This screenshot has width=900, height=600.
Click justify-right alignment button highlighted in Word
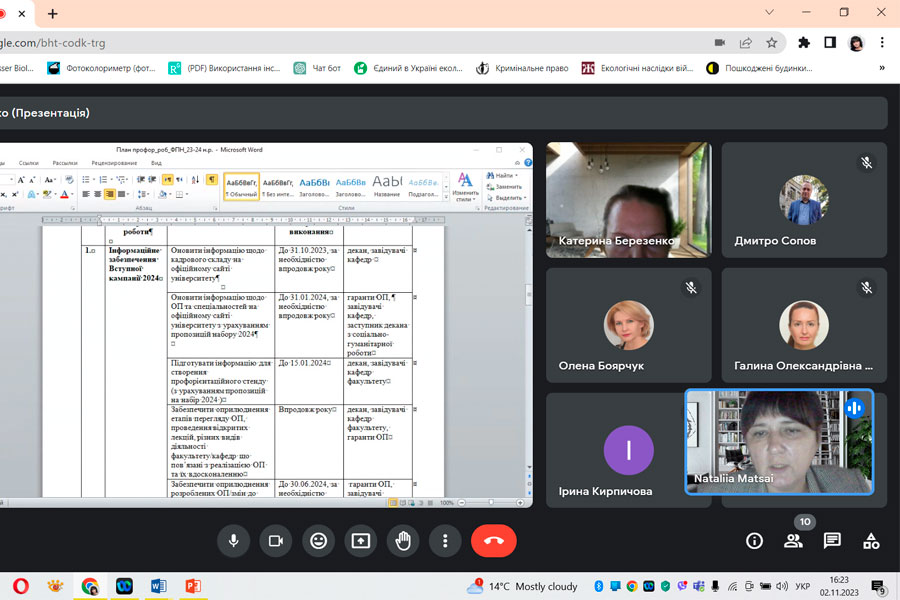coord(109,194)
